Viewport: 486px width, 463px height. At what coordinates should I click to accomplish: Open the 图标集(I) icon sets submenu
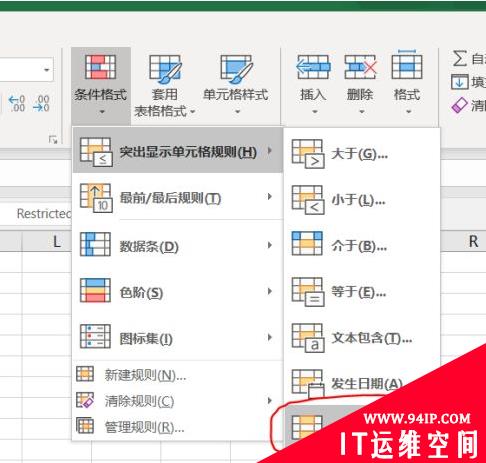coord(177,338)
